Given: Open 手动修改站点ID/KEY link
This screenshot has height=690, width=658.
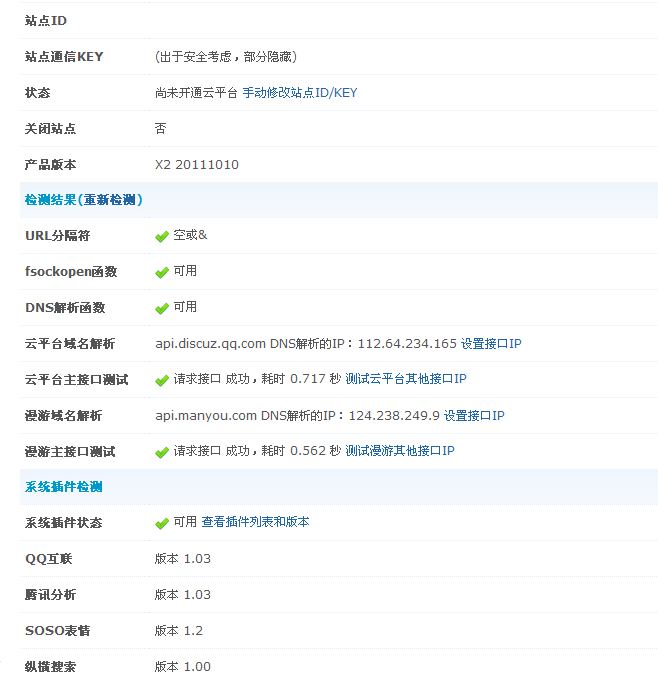Looking at the screenshot, I should click(x=300, y=93).
